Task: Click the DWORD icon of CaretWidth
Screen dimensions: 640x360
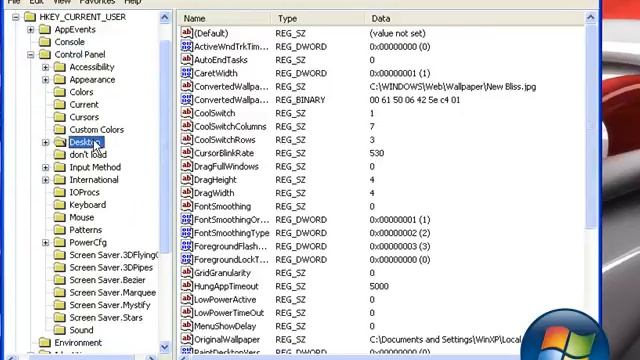Action: click(x=187, y=73)
